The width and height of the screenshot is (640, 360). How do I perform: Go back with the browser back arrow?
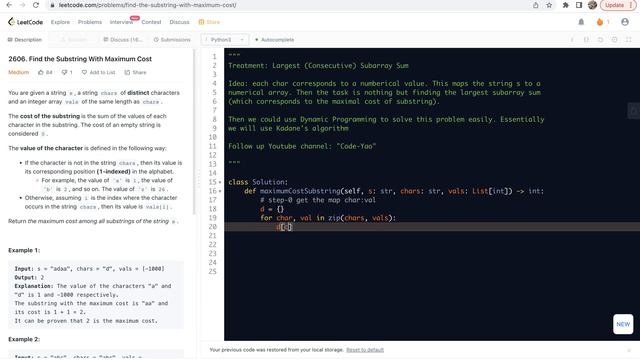(x=9, y=5)
